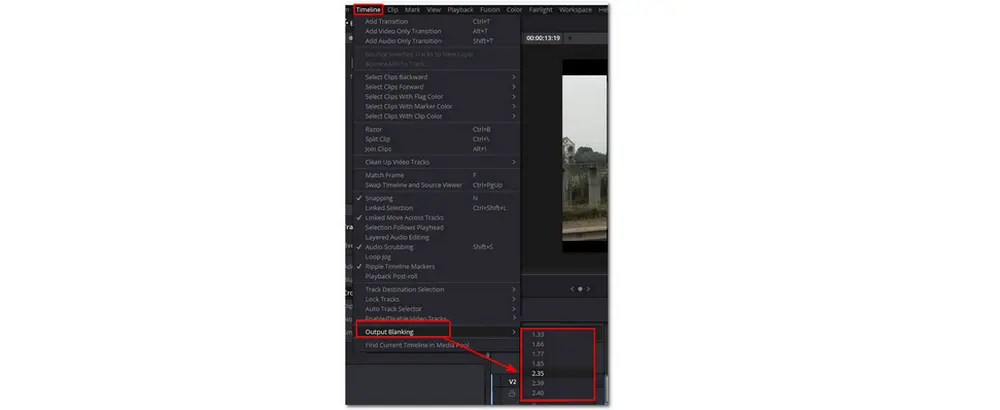Click the 00:00:13:19 timecode field
This screenshot has height=410, width=1000.
point(543,38)
